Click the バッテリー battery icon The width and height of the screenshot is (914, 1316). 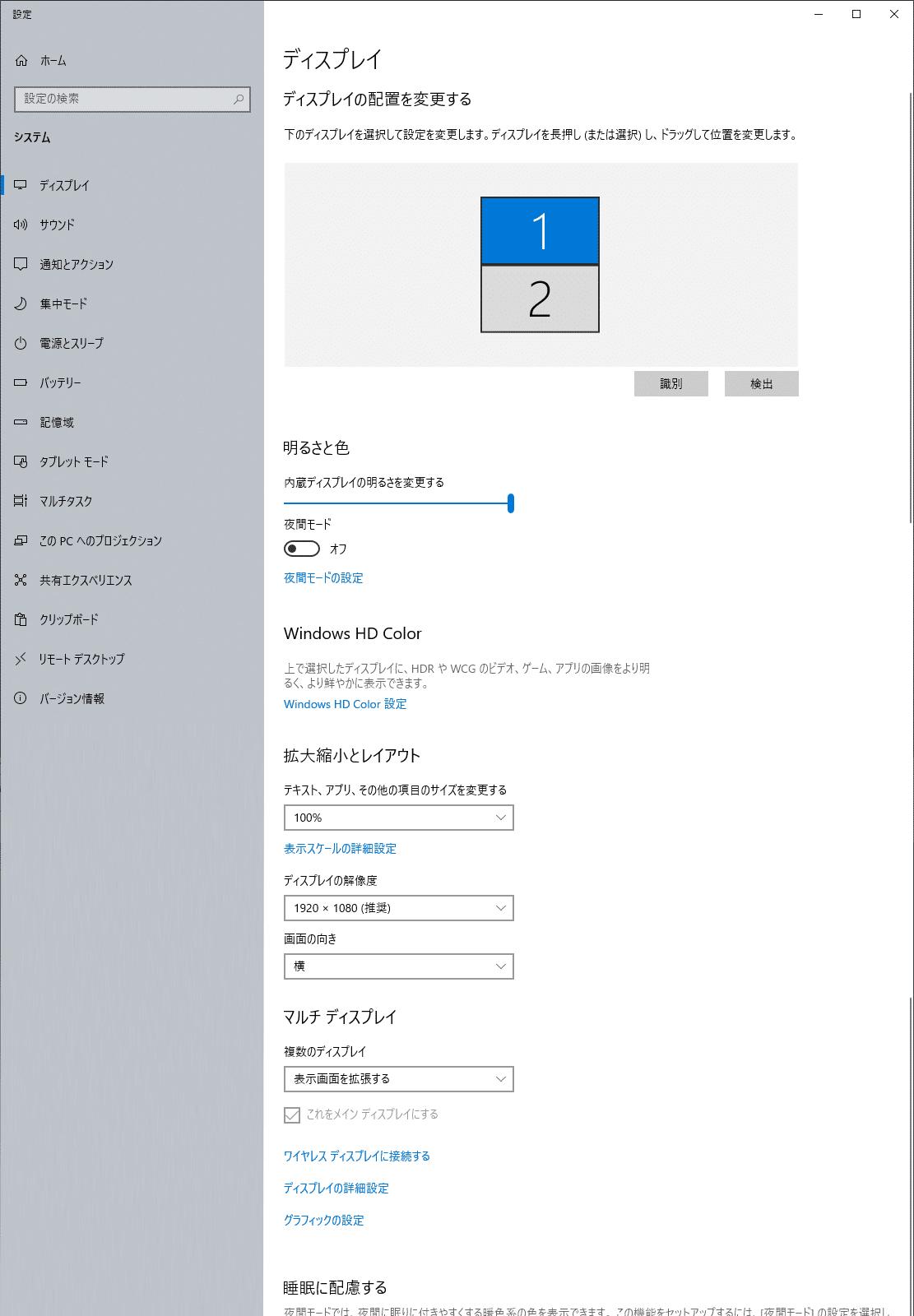tap(21, 382)
